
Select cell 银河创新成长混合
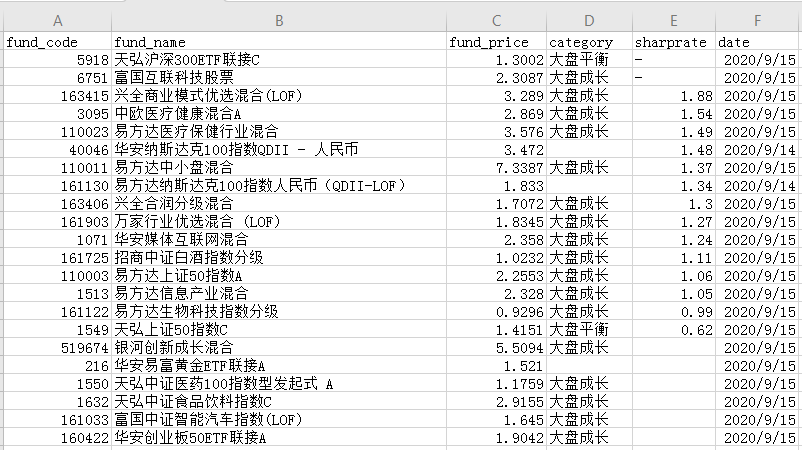pos(279,348)
